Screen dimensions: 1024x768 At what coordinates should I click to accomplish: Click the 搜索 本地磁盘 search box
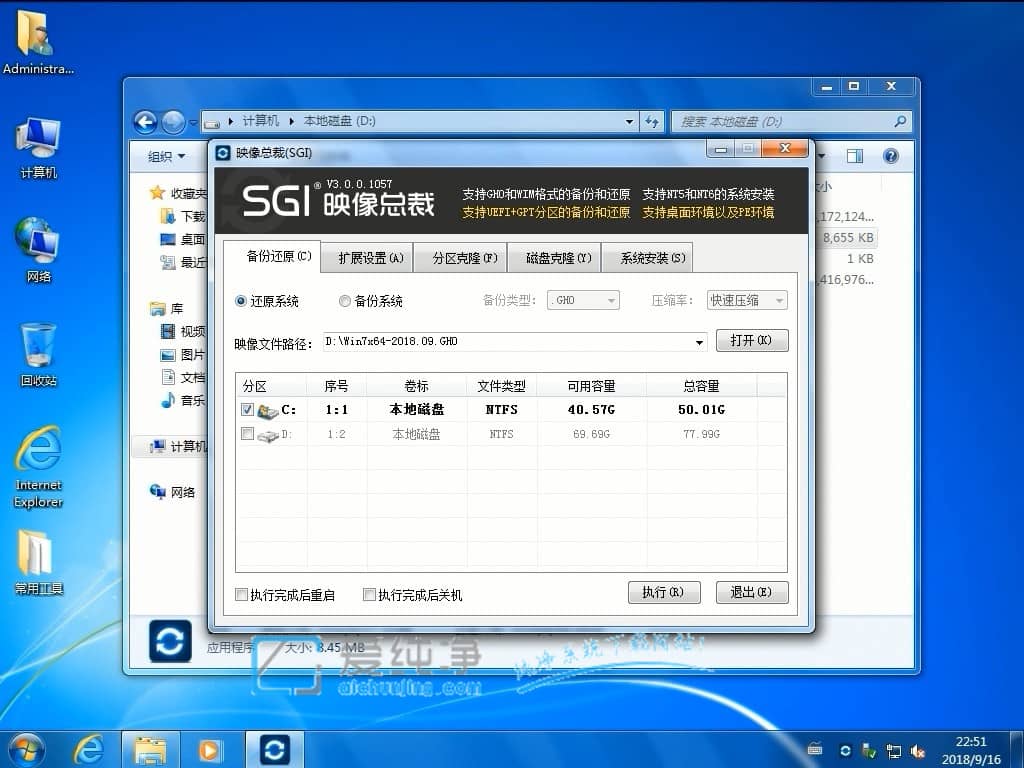790,121
